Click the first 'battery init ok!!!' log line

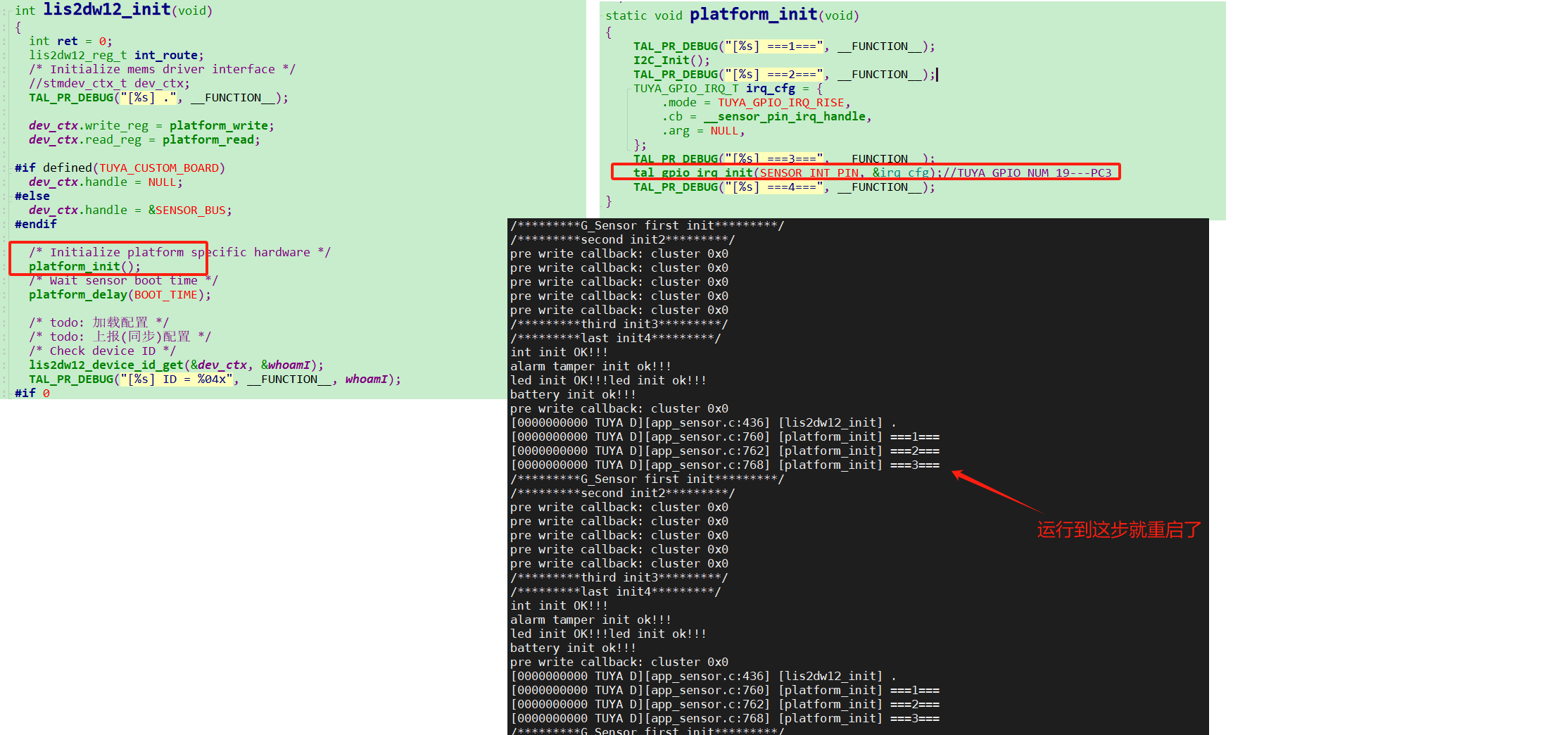point(573,394)
